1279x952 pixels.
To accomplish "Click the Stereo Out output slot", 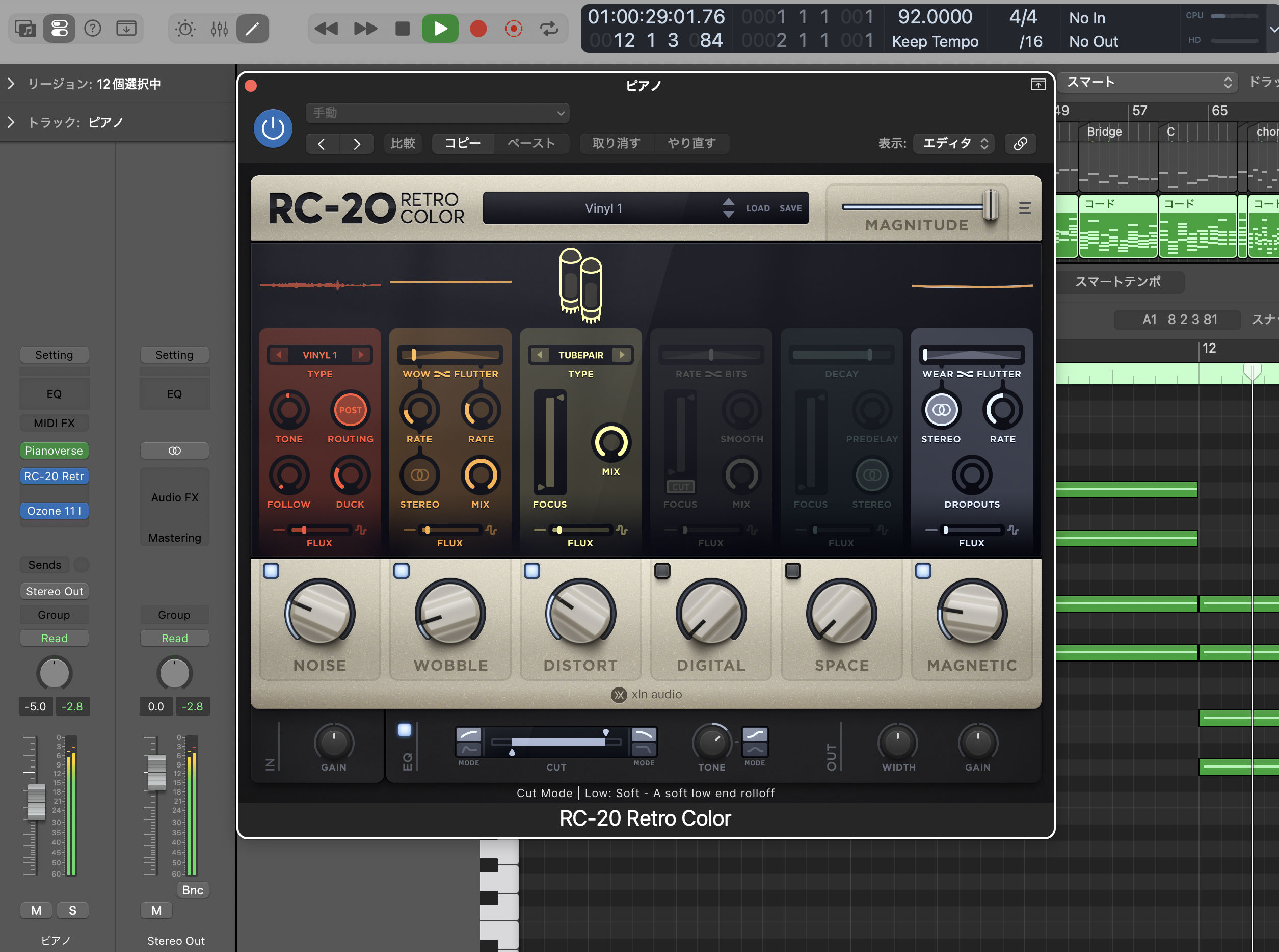I will [54, 591].
